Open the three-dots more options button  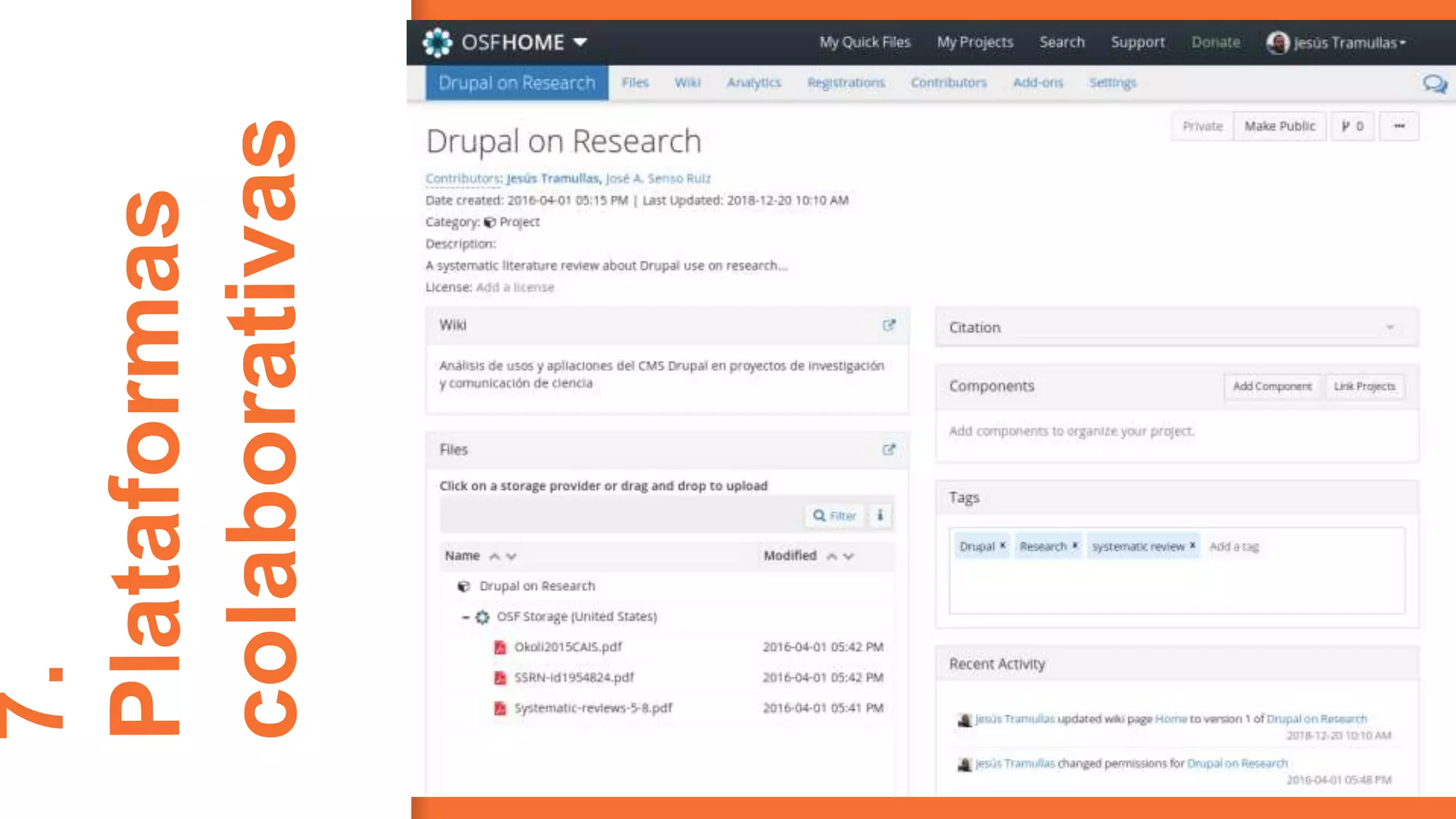pyautogui.click(x=1398, y=127)
